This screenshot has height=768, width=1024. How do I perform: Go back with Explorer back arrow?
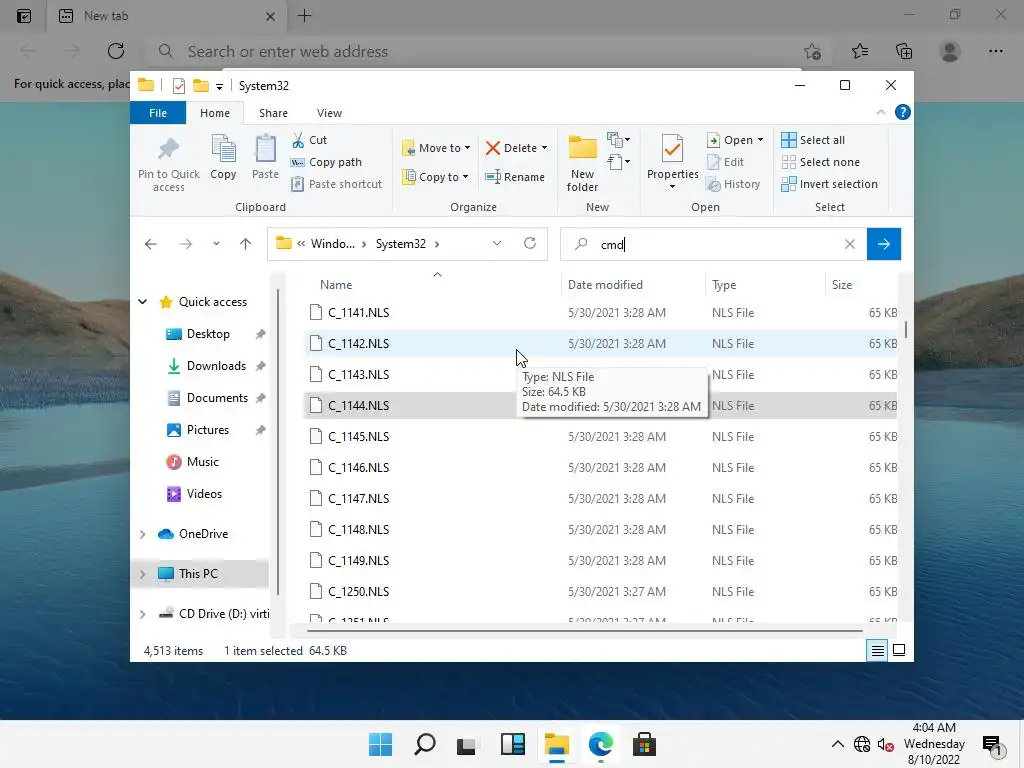point(151,244)
